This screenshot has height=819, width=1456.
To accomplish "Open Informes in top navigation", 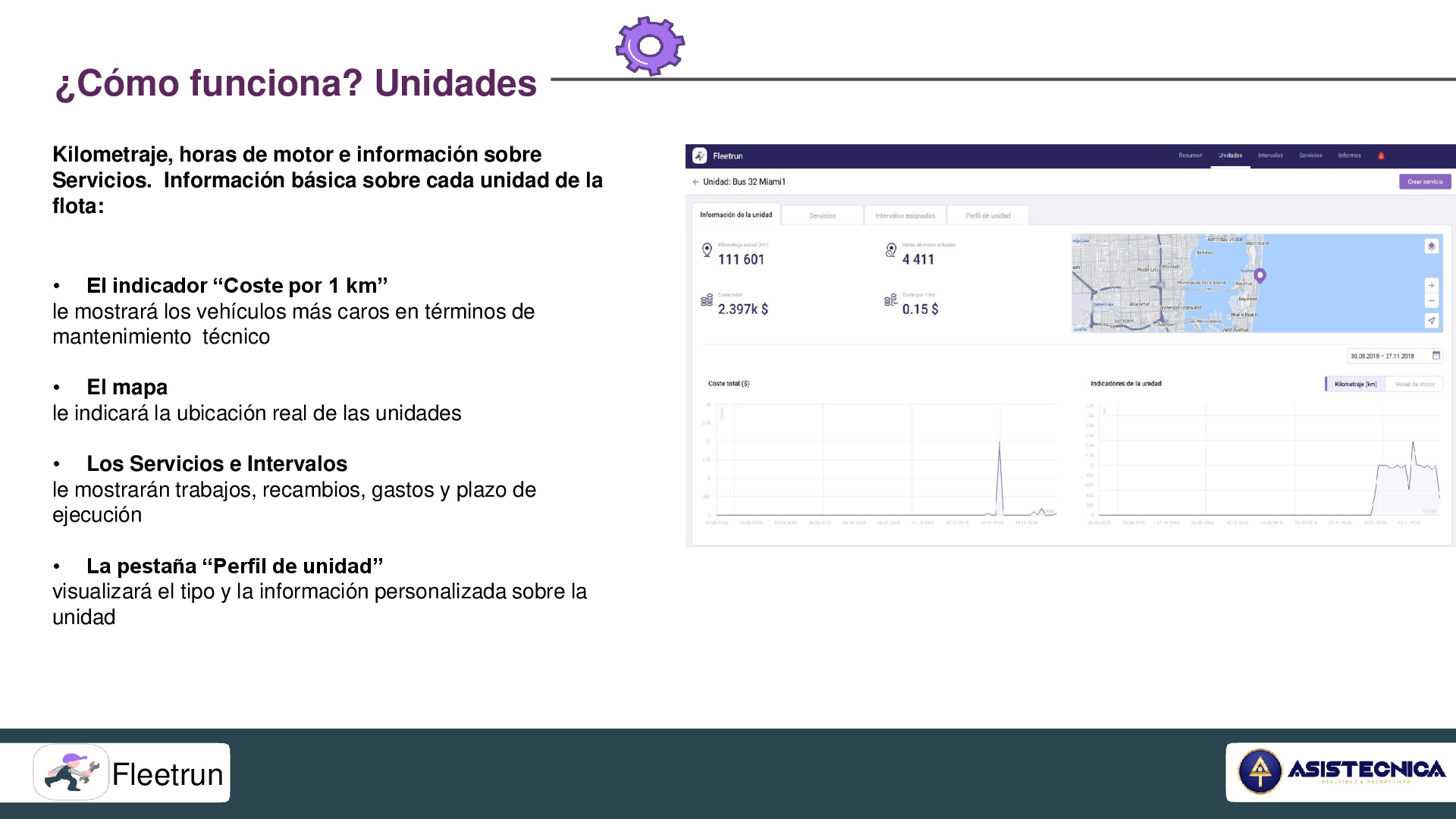I will click(1349, 155).
